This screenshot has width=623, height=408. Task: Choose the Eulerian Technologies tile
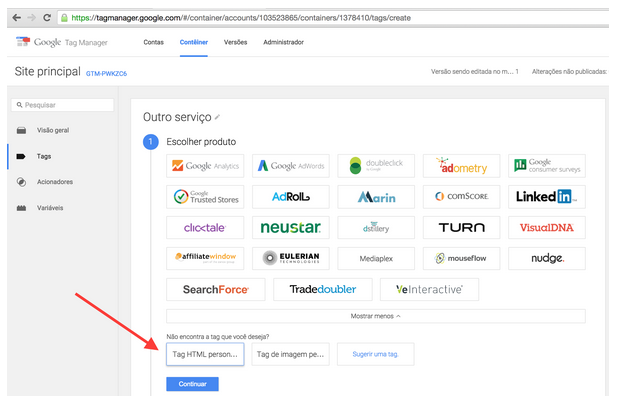point(291,259)
